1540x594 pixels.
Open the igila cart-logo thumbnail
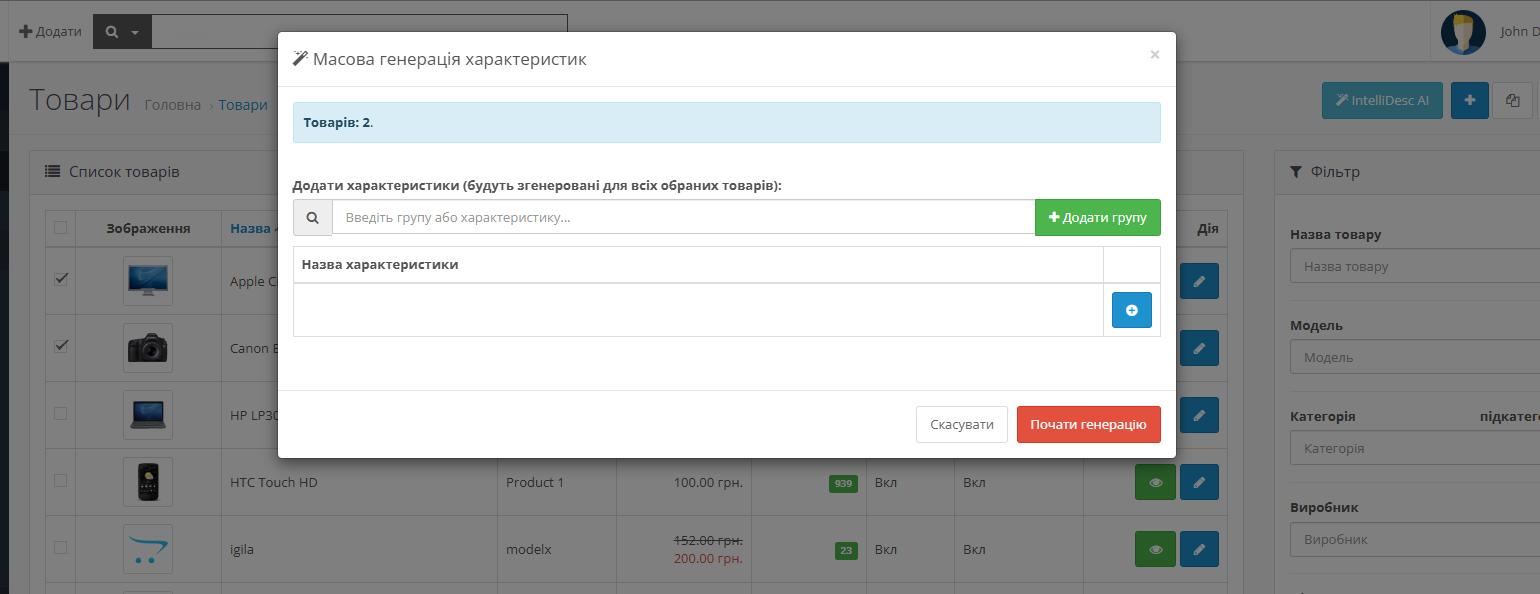click(x=148, y=549)
